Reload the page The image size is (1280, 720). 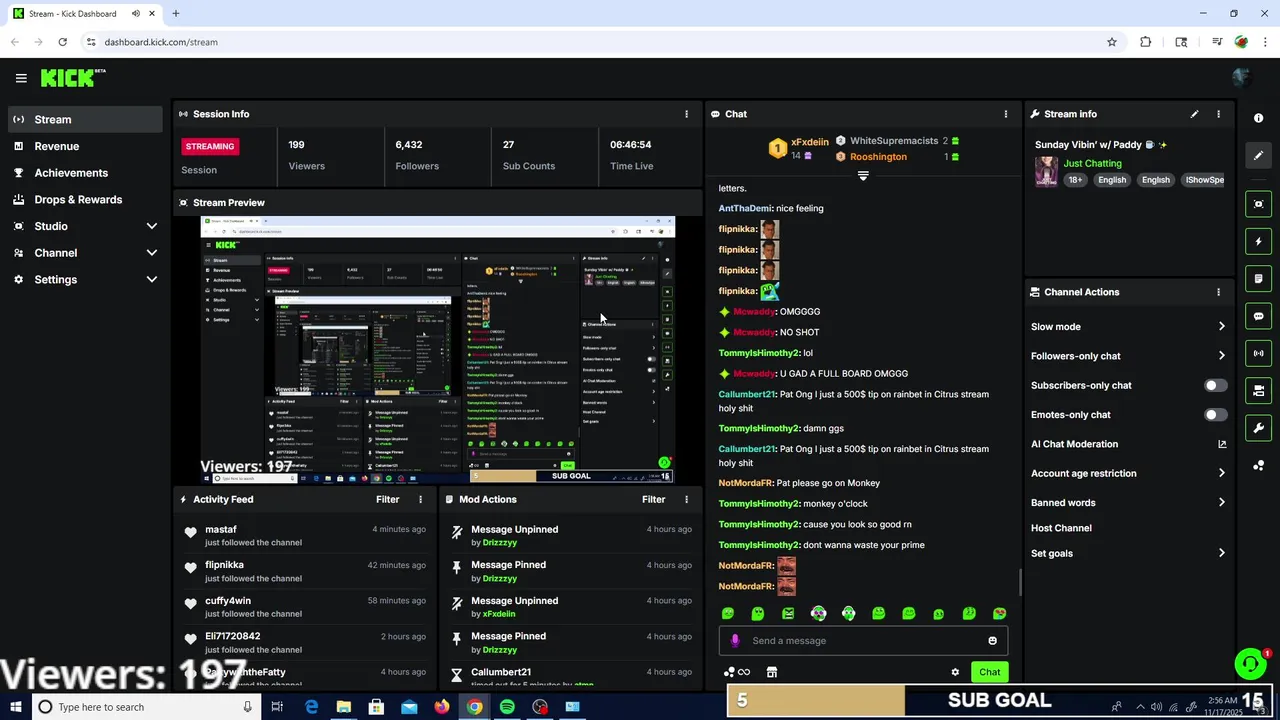(62, 42)
